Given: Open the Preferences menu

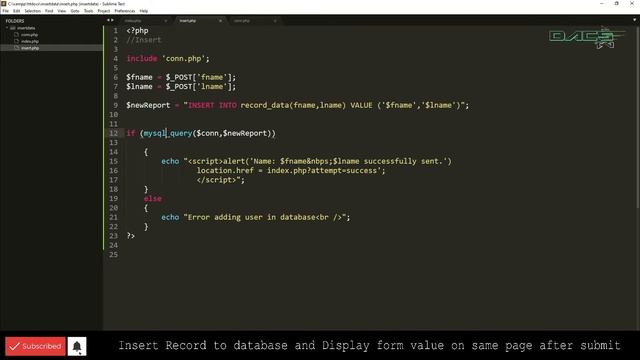Looking at the screenshot, I should pos(124,11).
